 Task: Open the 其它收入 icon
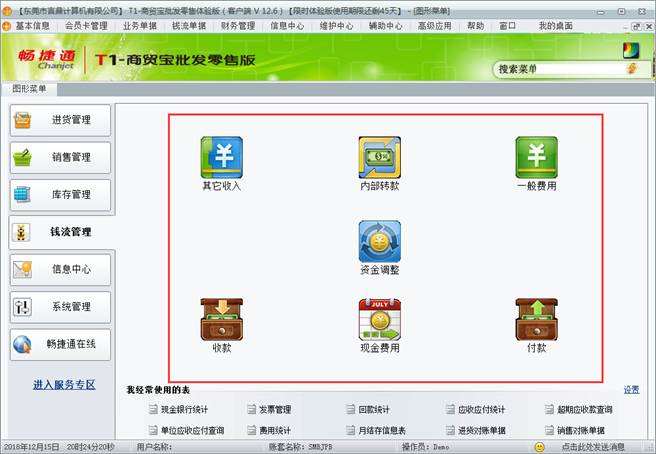221,158
